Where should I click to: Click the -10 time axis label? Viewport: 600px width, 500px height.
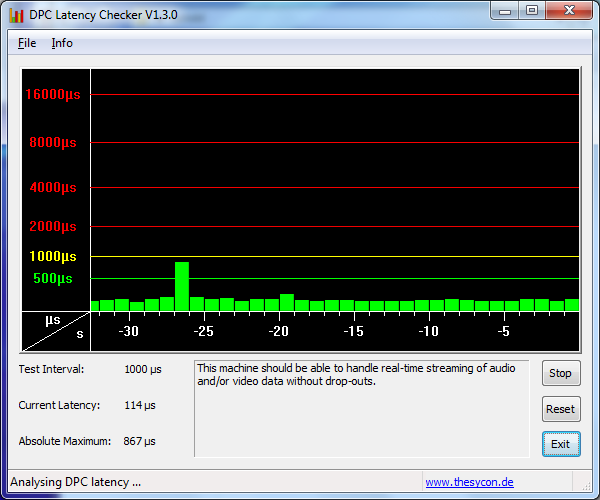(x=429, y=331)
